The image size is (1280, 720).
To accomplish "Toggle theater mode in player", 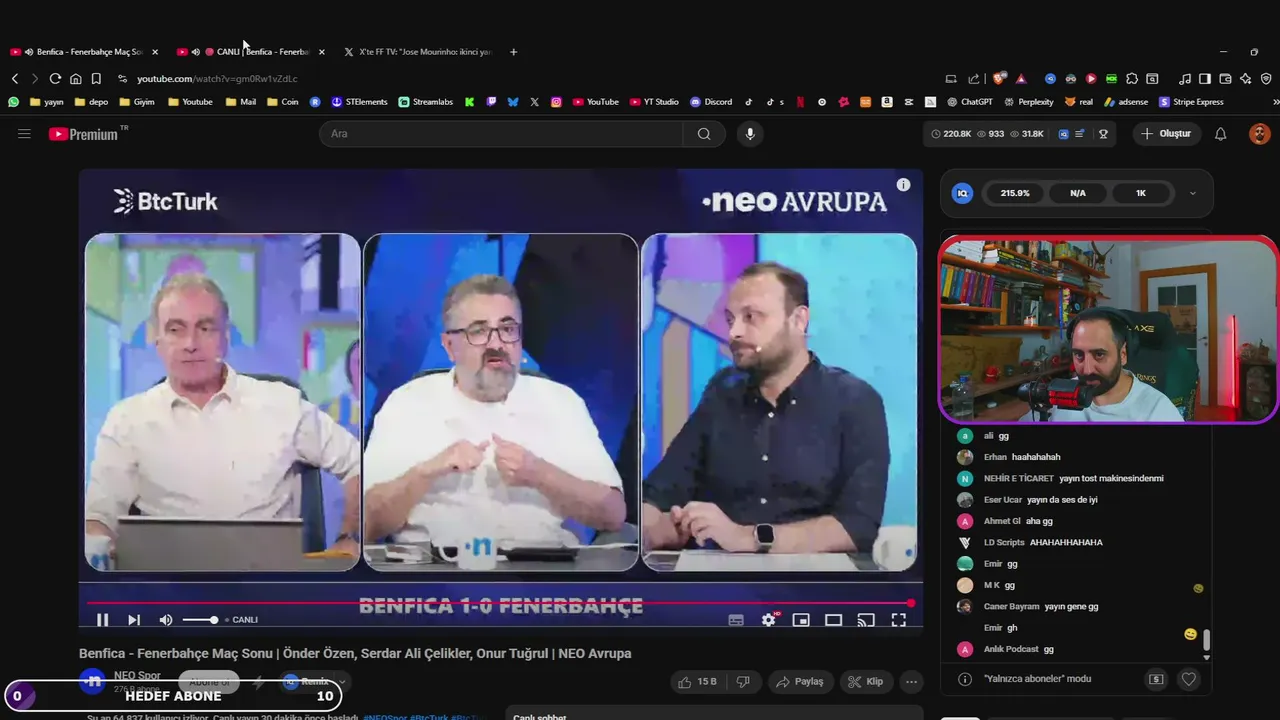I will [x=833, y=620].
